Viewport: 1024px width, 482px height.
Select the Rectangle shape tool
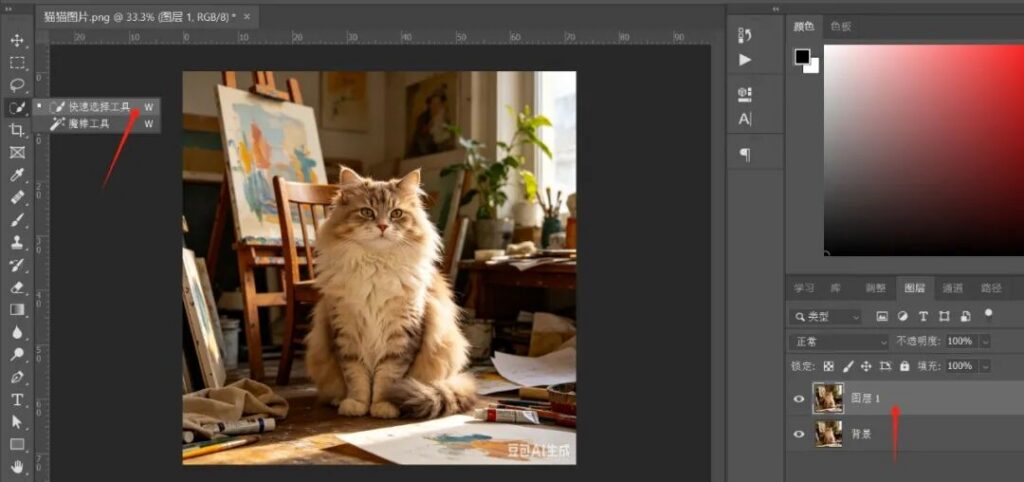(17, 444)
